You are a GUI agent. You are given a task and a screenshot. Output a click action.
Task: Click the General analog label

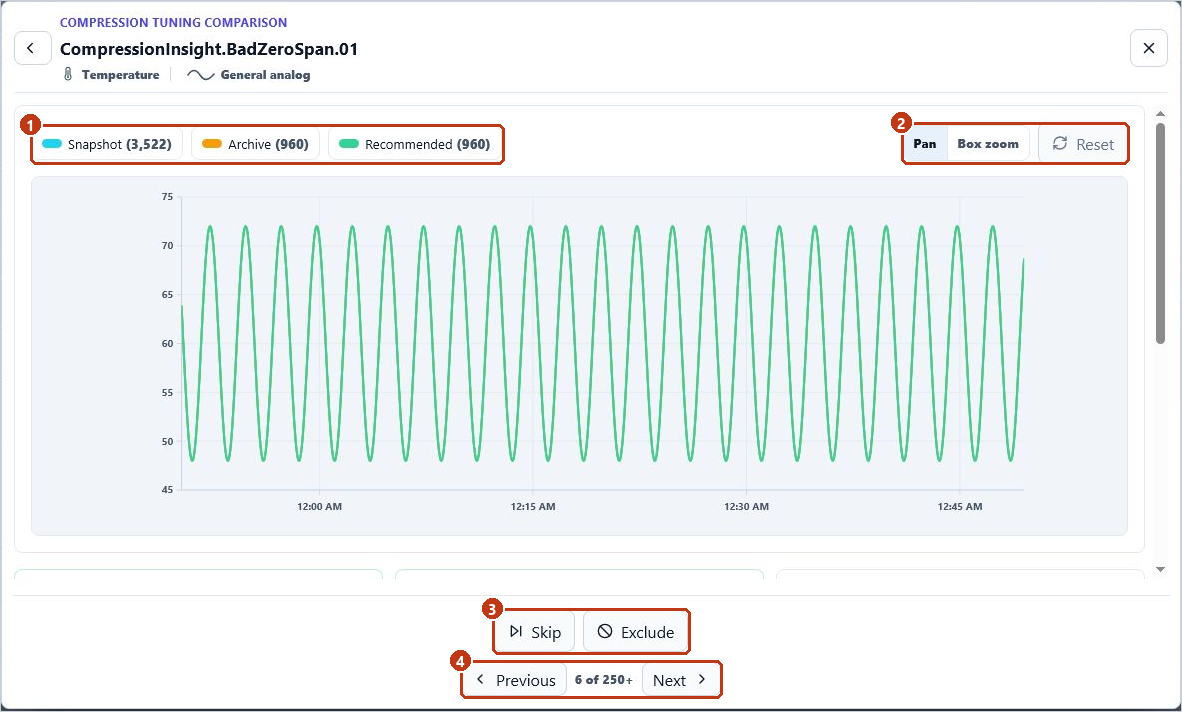click(265, 75)
